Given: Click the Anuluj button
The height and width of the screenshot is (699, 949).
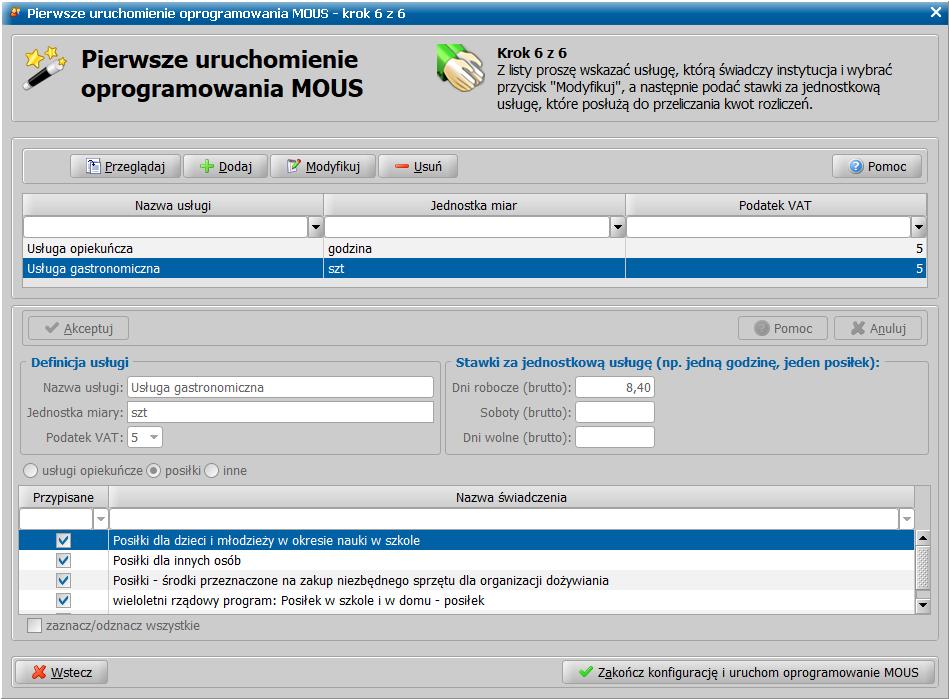Looking at the screenshot, I should (x=878, y=329).
